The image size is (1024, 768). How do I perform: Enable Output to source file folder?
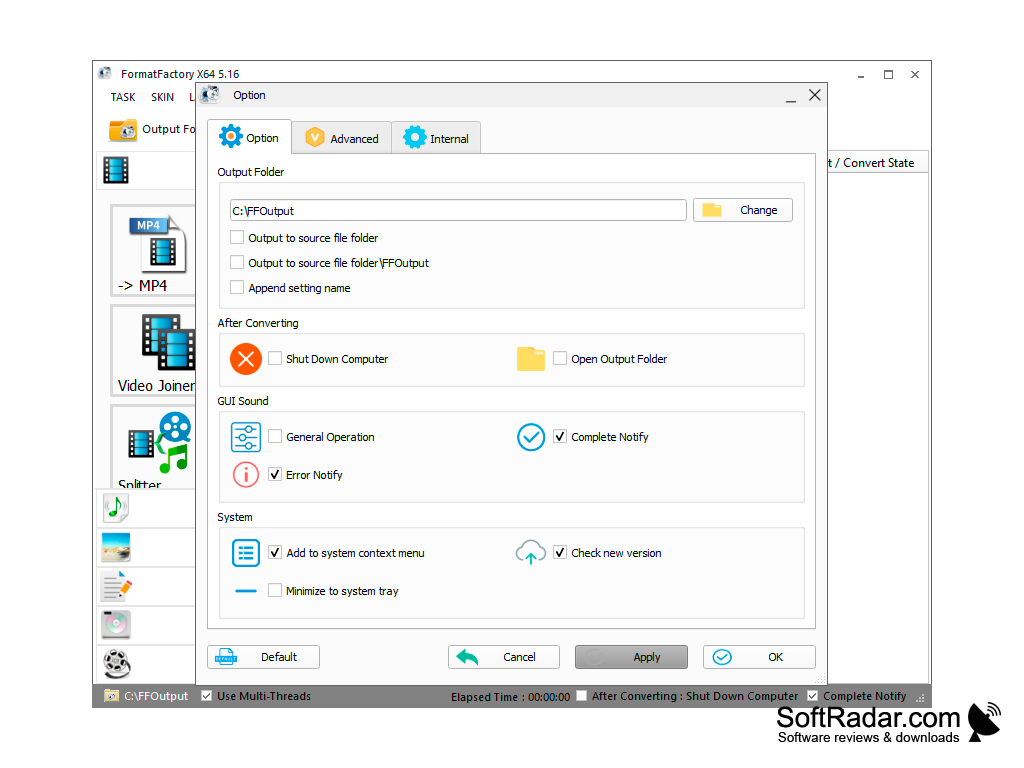pos(237,238)
